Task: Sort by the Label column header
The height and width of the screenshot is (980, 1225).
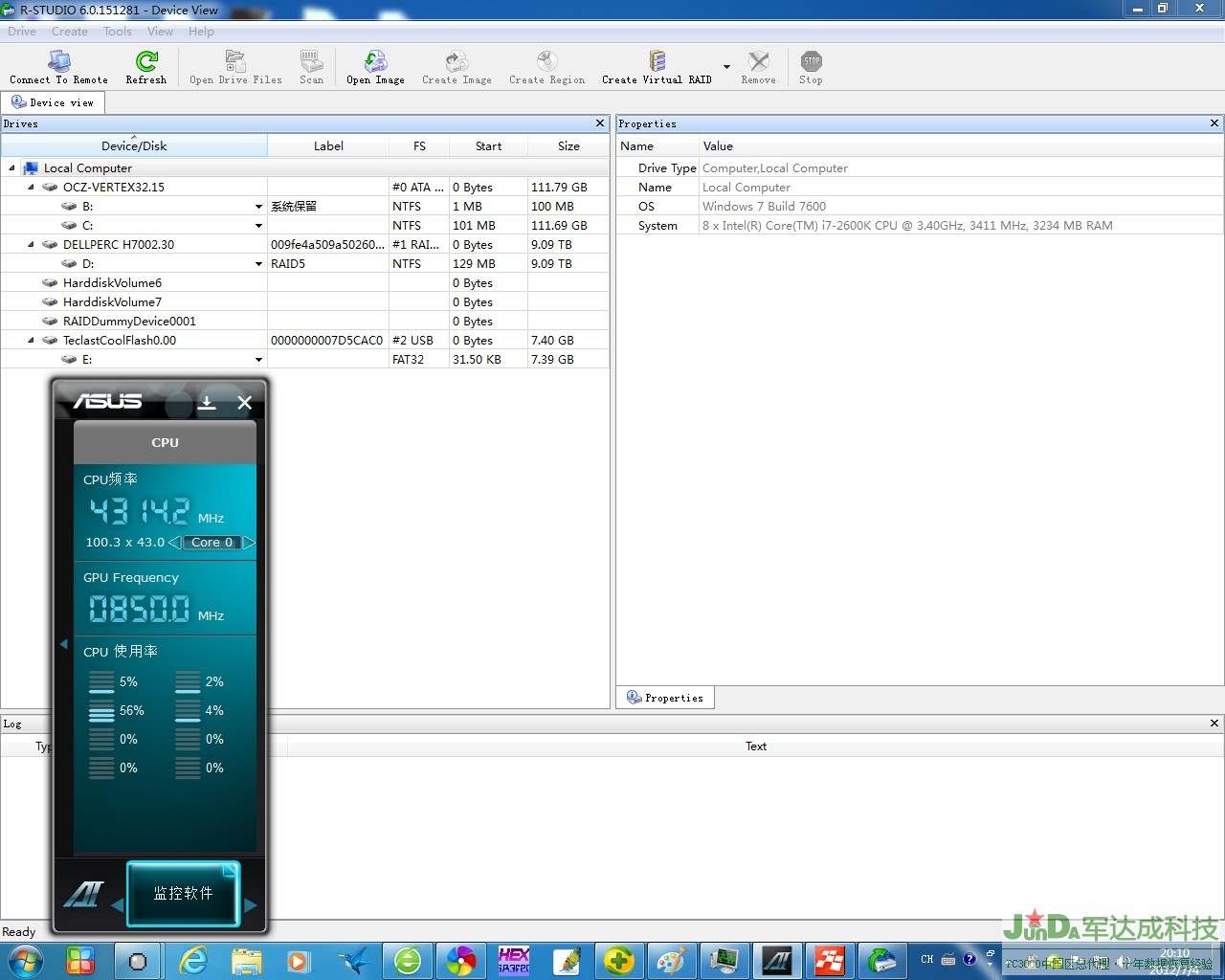Action: pos(328,145)
